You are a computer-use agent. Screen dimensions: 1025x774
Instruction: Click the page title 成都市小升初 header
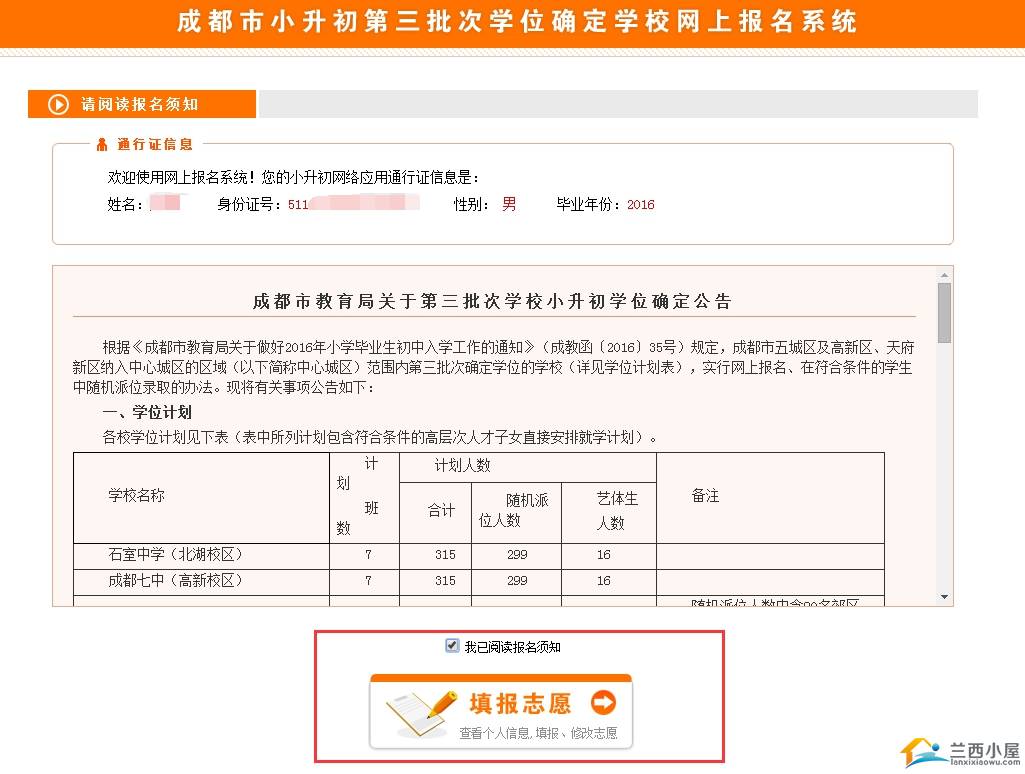click(517, 22)
